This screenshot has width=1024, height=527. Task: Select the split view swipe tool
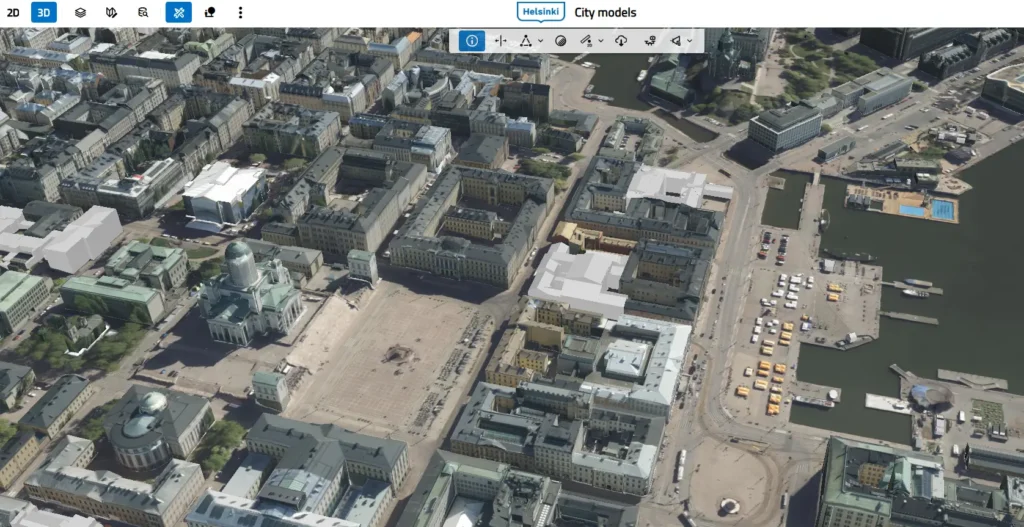[501, 40]
